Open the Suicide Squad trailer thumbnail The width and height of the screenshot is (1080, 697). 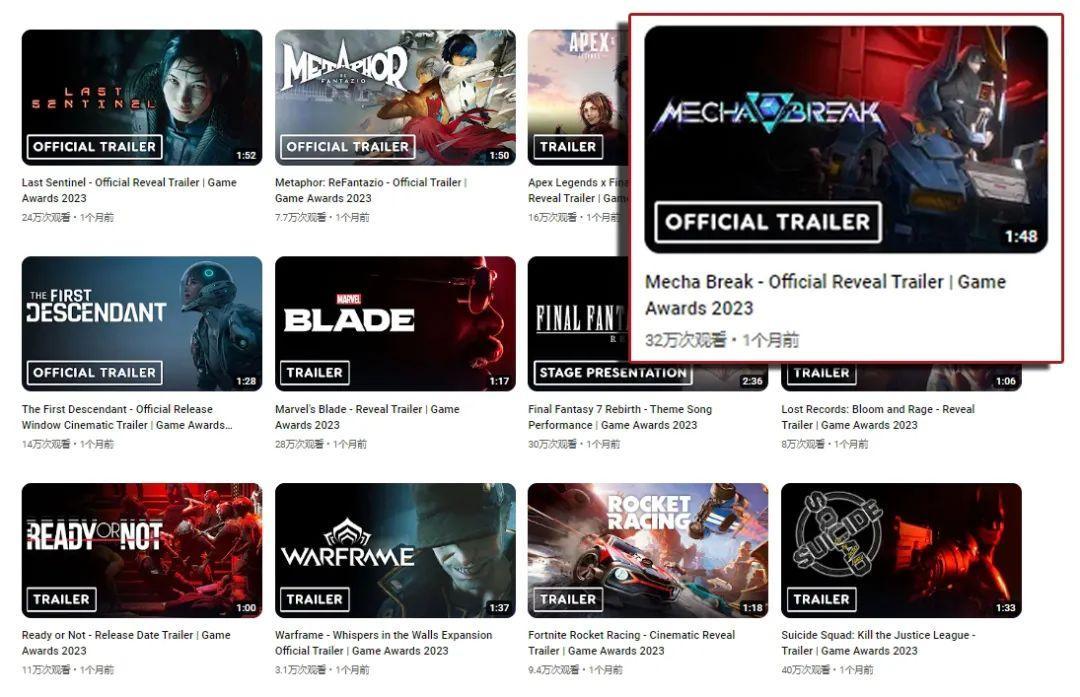902,550
